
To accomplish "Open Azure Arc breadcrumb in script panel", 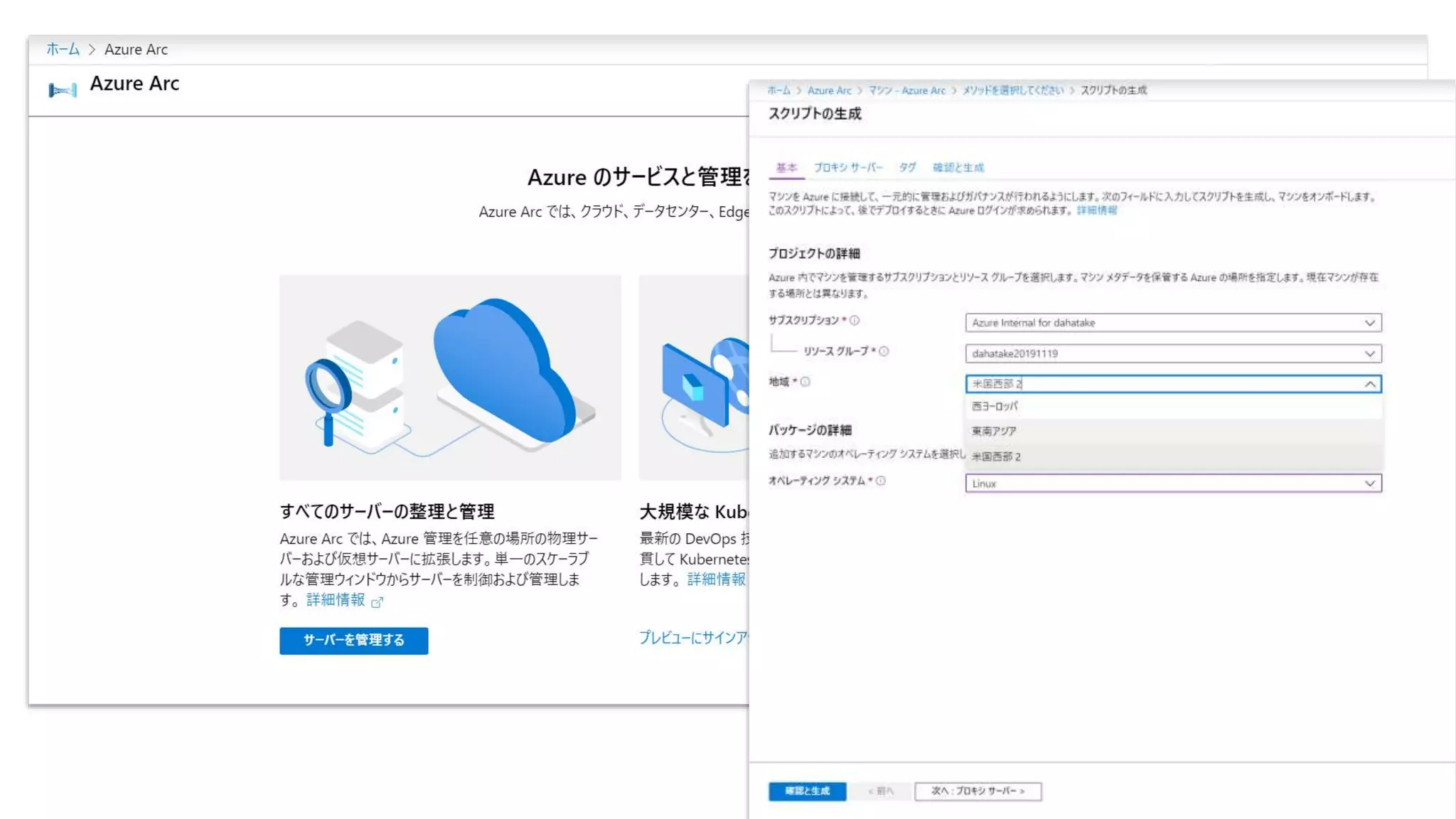I will (829, 90).
